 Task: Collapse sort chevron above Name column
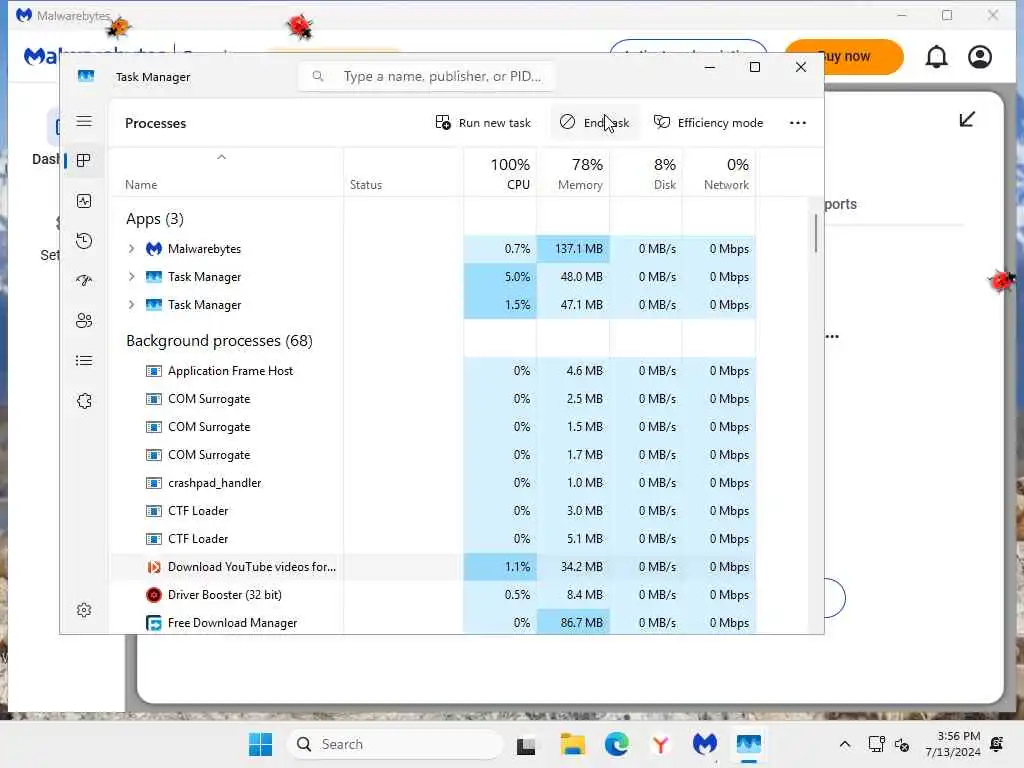(x=221, y=157)
